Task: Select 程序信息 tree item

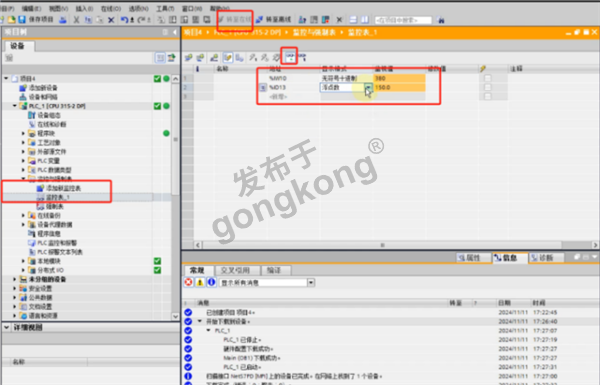Action: pyautogui.click(x=44, y=234)
